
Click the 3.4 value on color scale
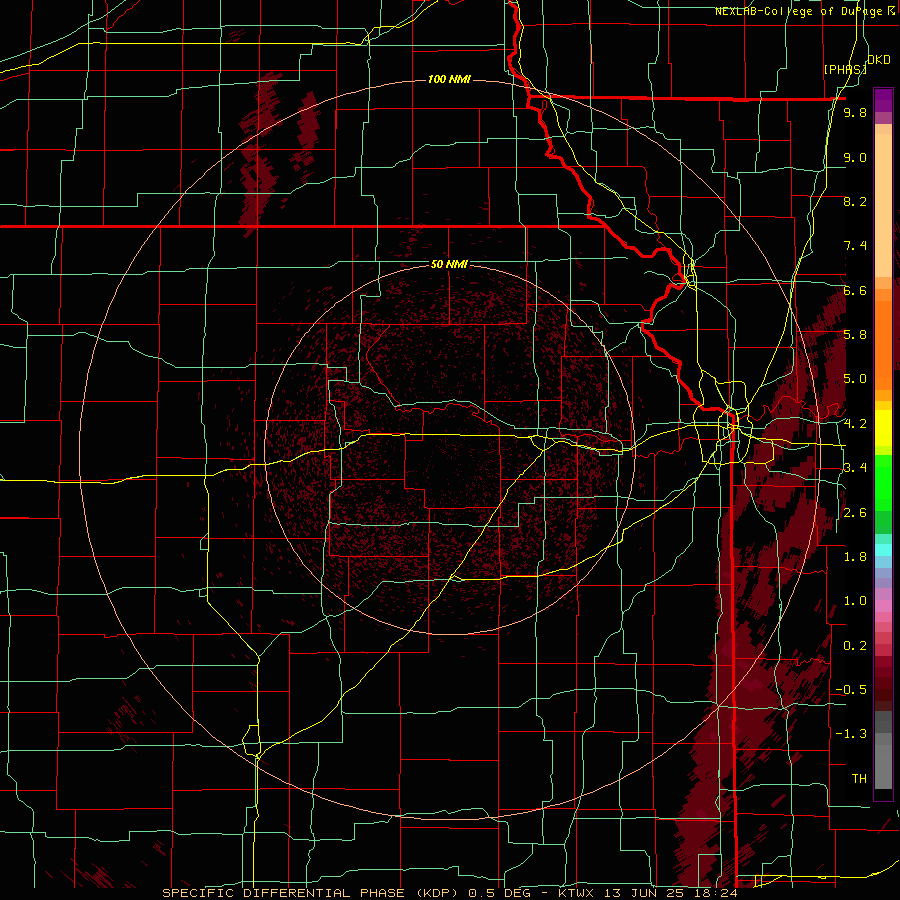point(855,468)
